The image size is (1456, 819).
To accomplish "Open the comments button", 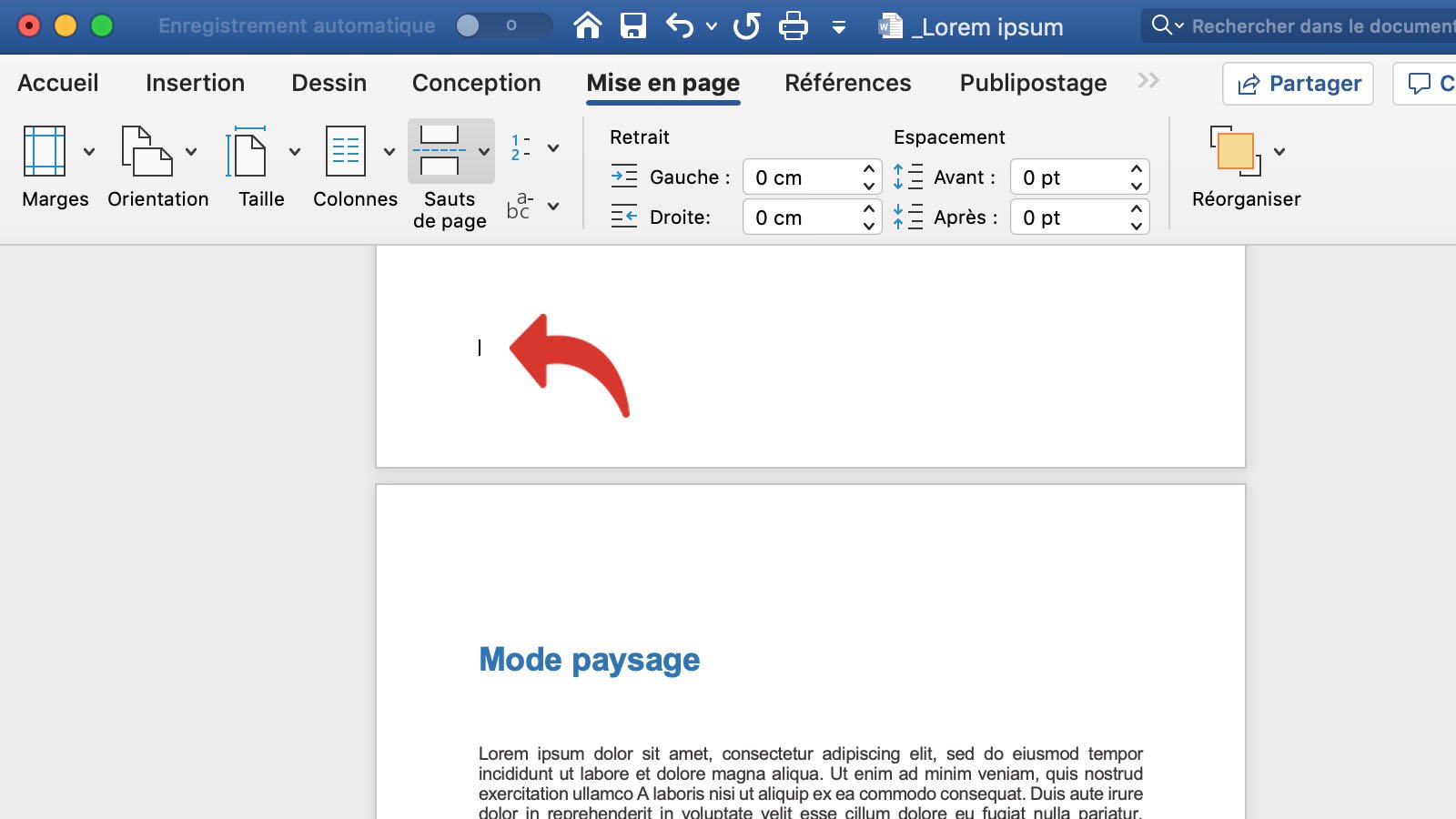I will [1425, 84].
